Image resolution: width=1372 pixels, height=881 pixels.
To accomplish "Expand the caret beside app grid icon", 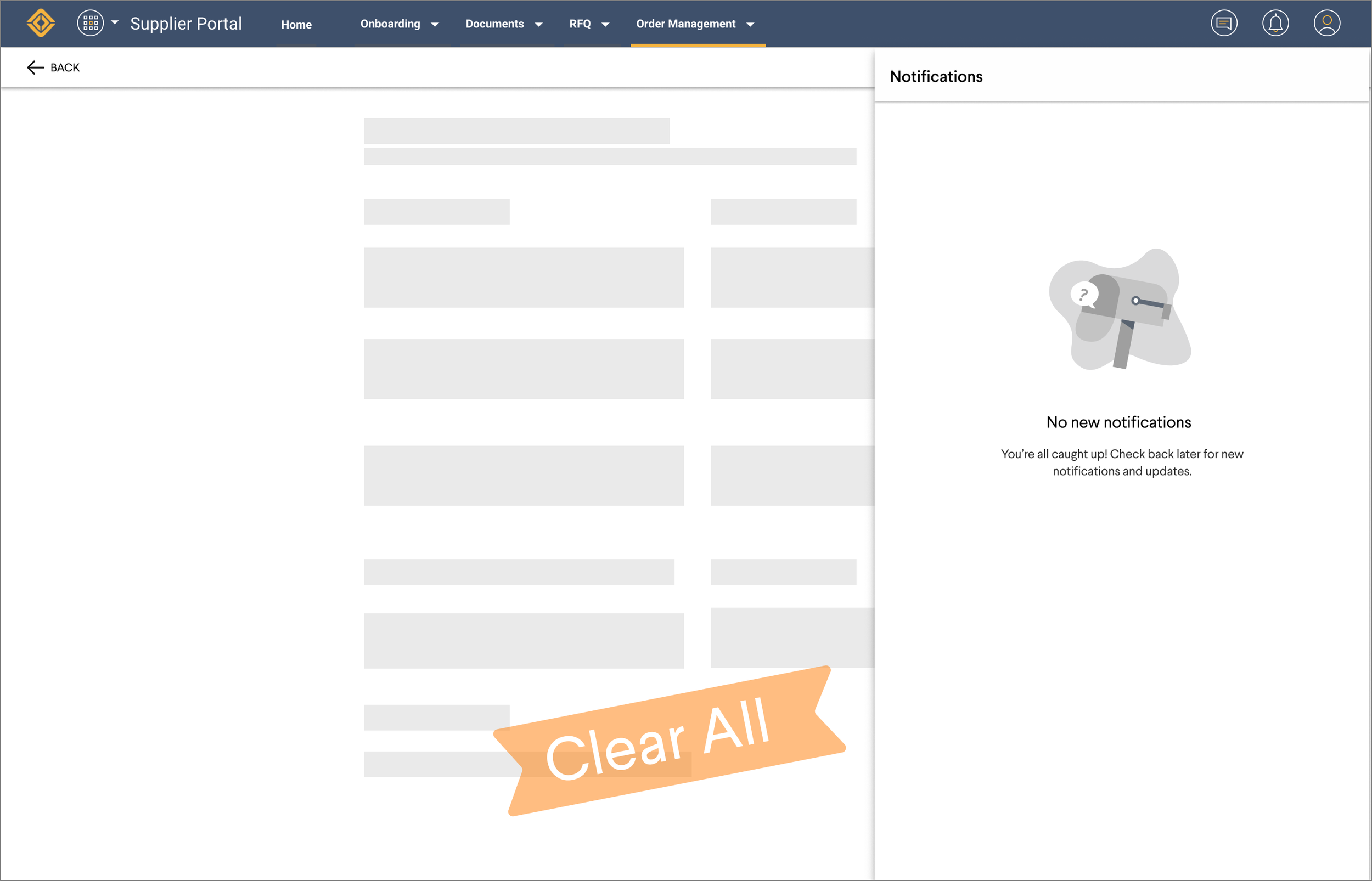I will tap(115, 22).
